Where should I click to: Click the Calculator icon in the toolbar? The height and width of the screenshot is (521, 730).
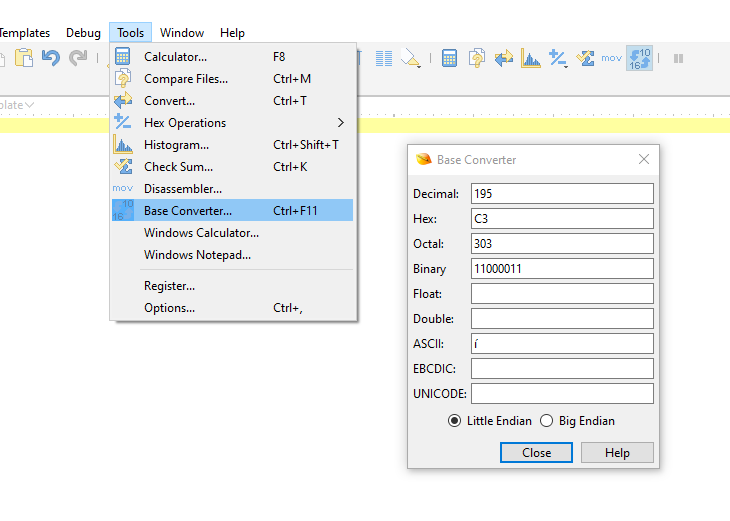(x=450, y=59)
